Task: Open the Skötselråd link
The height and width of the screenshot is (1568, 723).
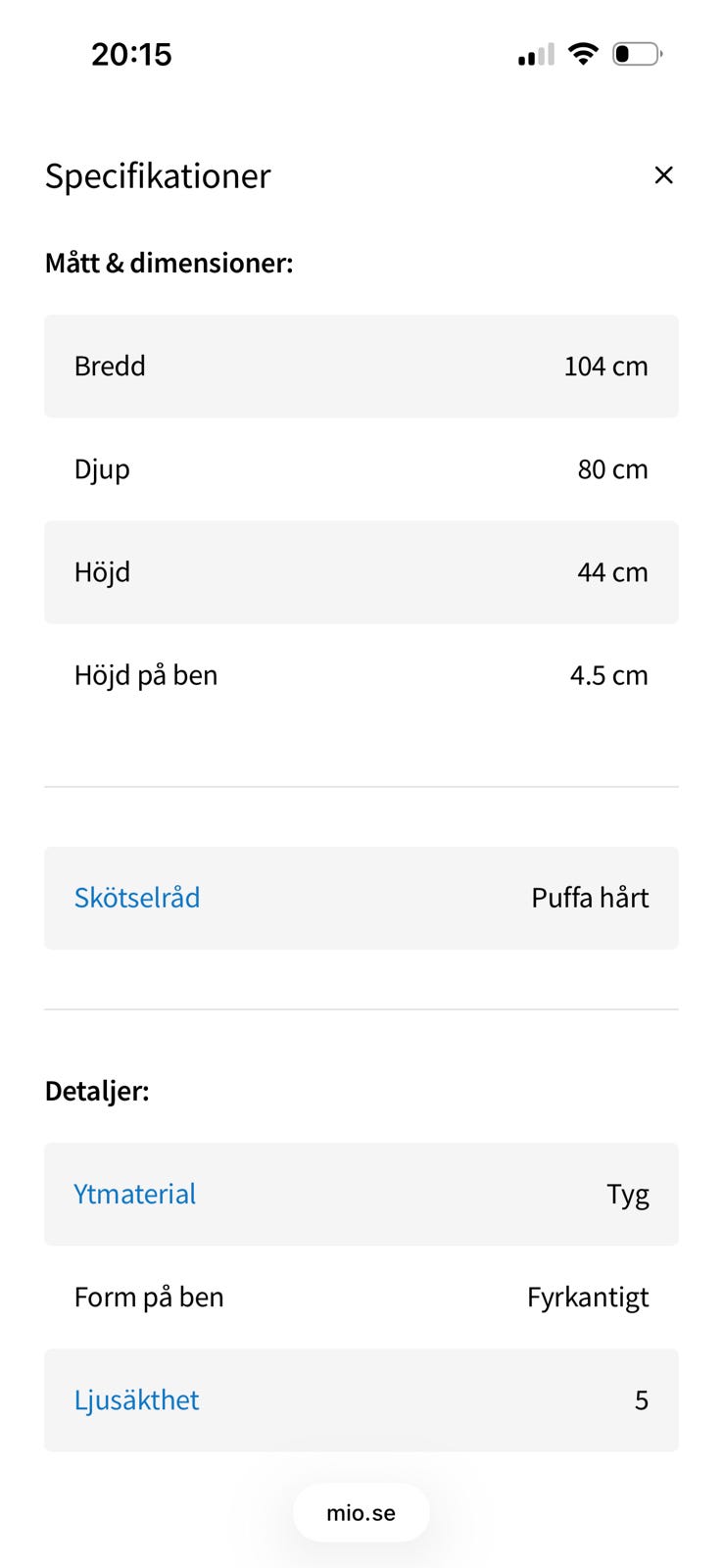Action: coord(137,898)
